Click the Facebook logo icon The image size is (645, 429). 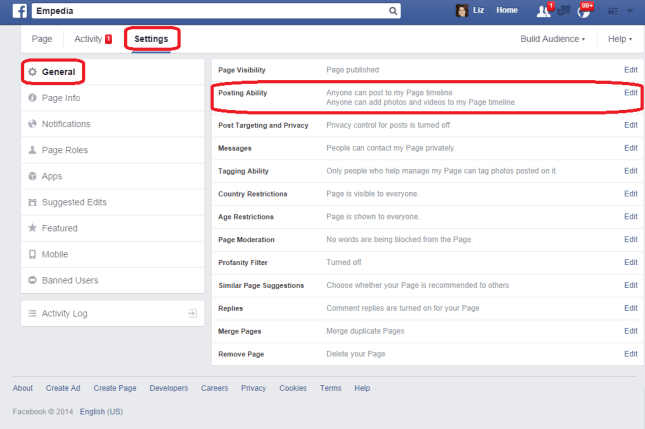[x=20, y=11]
